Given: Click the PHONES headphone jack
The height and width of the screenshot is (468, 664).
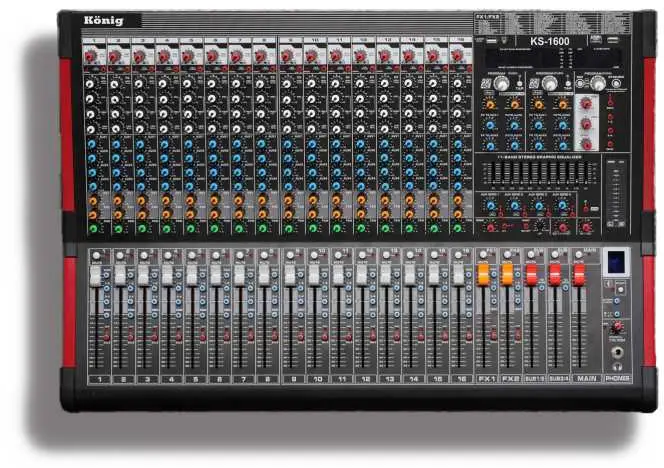Looking at the screenshot, I should pyautogui.click(x=618, y=350).
